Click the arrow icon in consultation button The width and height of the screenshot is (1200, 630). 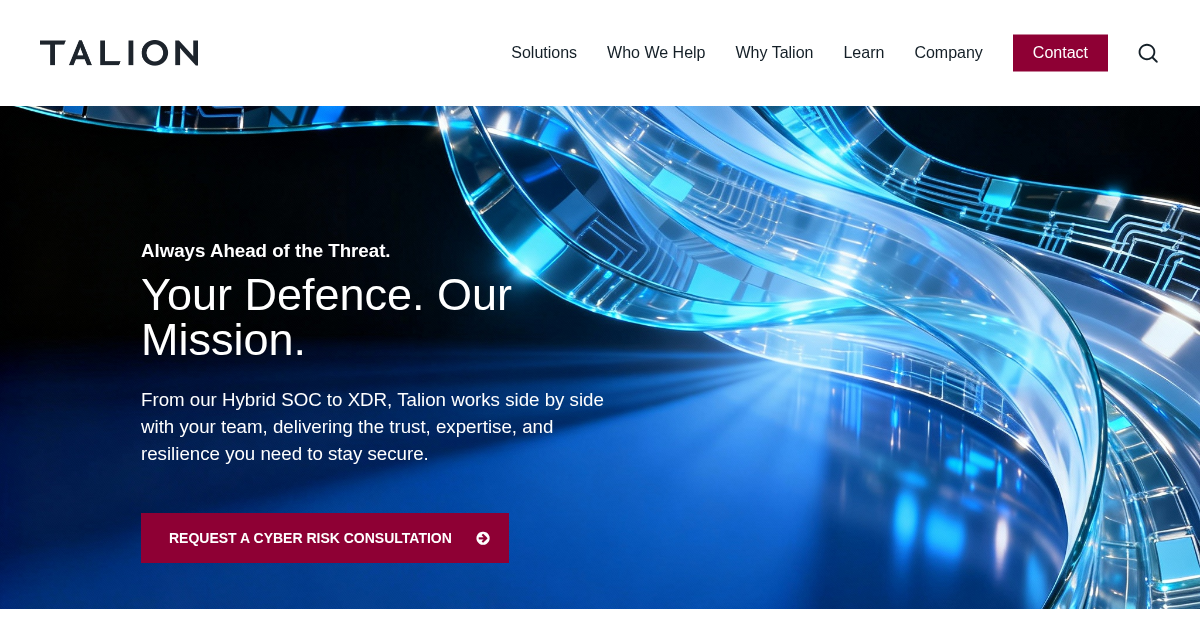(x=483, y=538)
